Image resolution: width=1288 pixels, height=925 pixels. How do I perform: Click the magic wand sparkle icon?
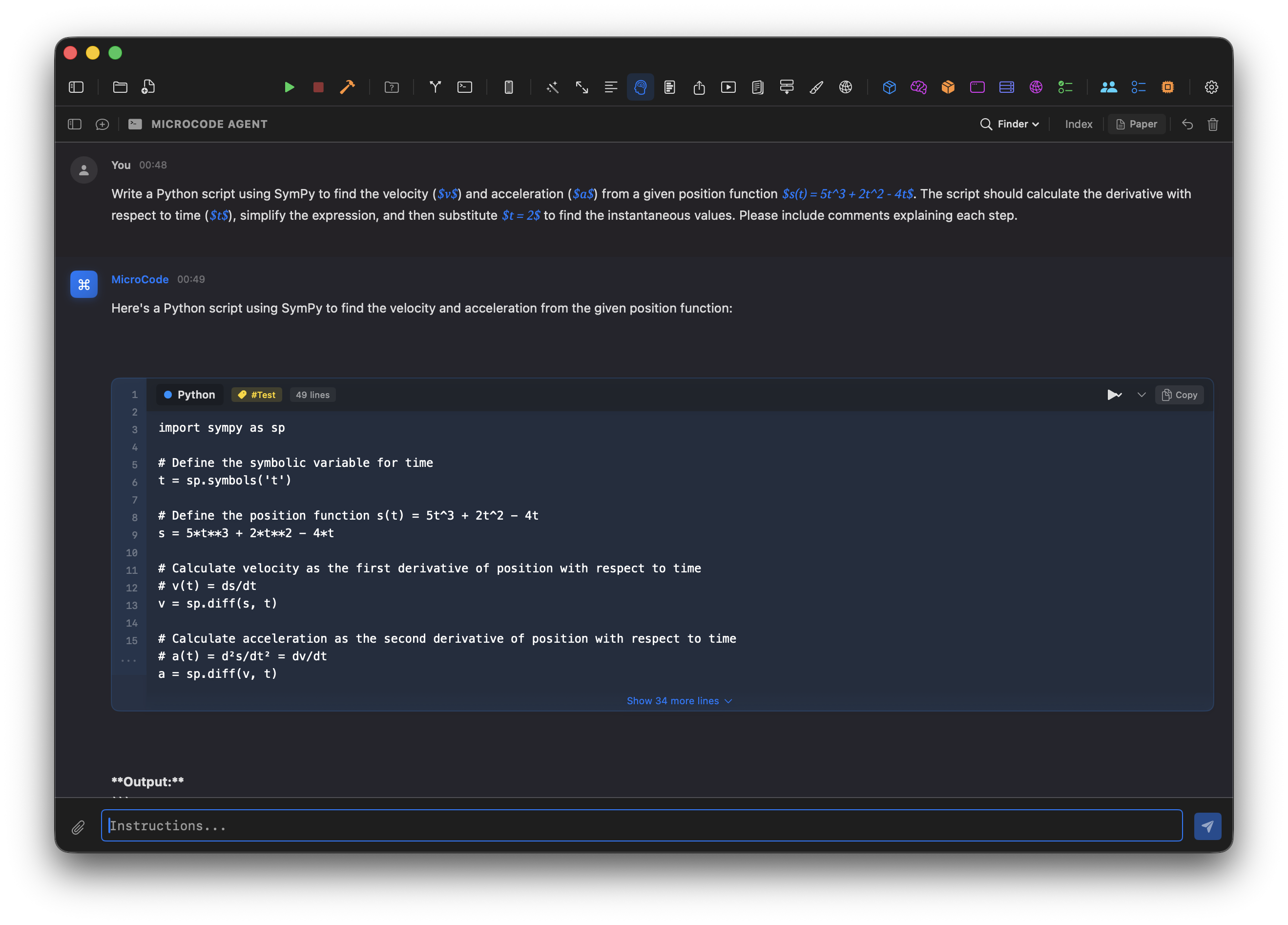point(552,87)
